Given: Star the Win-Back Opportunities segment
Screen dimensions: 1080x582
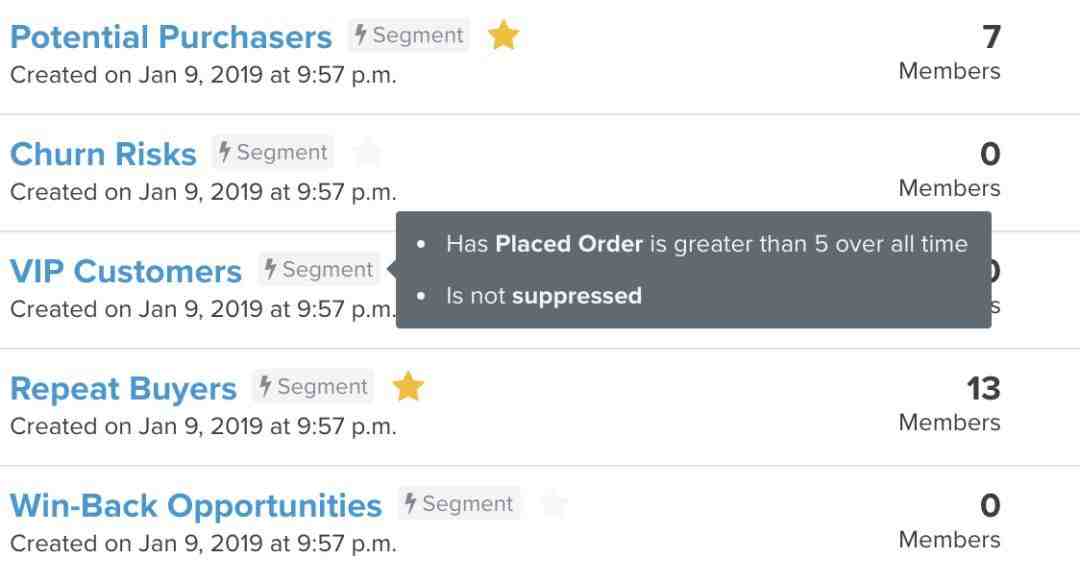Looking at the screenshot, I should point(554,503).
